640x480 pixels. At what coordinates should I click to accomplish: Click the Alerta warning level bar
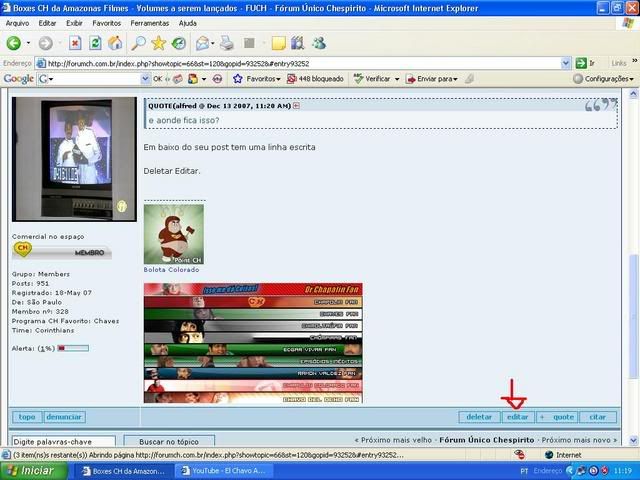73,348
